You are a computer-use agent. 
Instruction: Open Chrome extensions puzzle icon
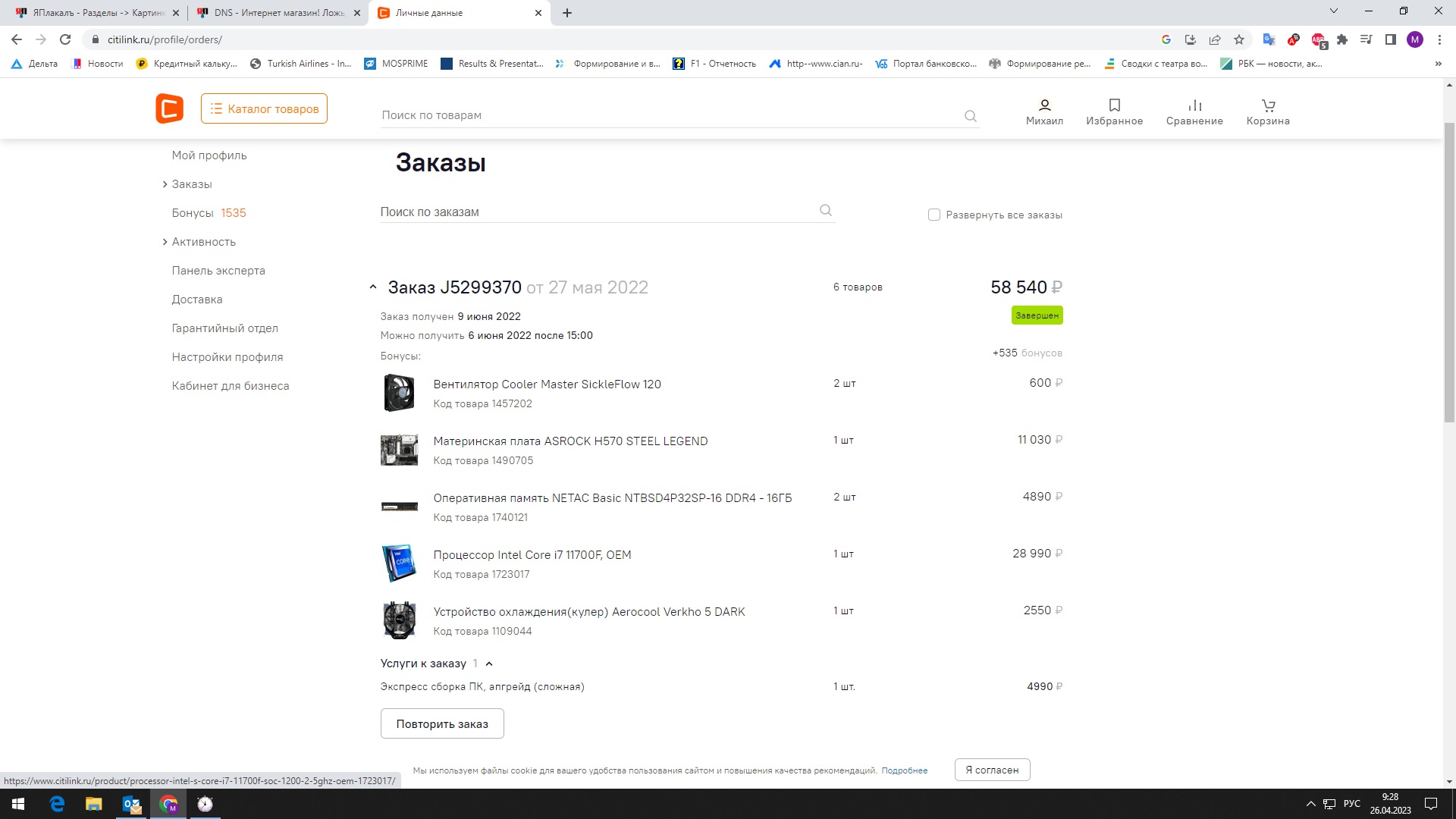[x=1342, y=39]
